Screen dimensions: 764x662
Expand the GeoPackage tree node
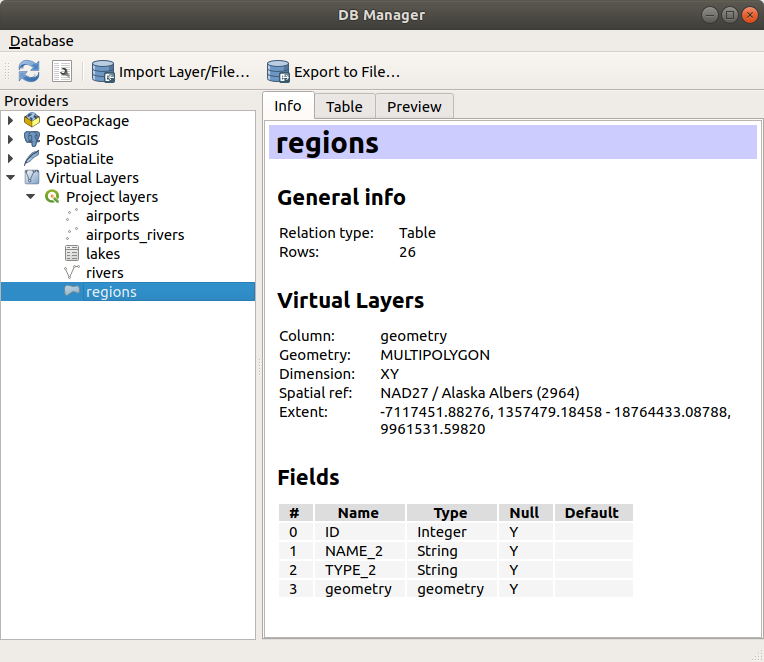pyautogui.click(x=11, y=121)
